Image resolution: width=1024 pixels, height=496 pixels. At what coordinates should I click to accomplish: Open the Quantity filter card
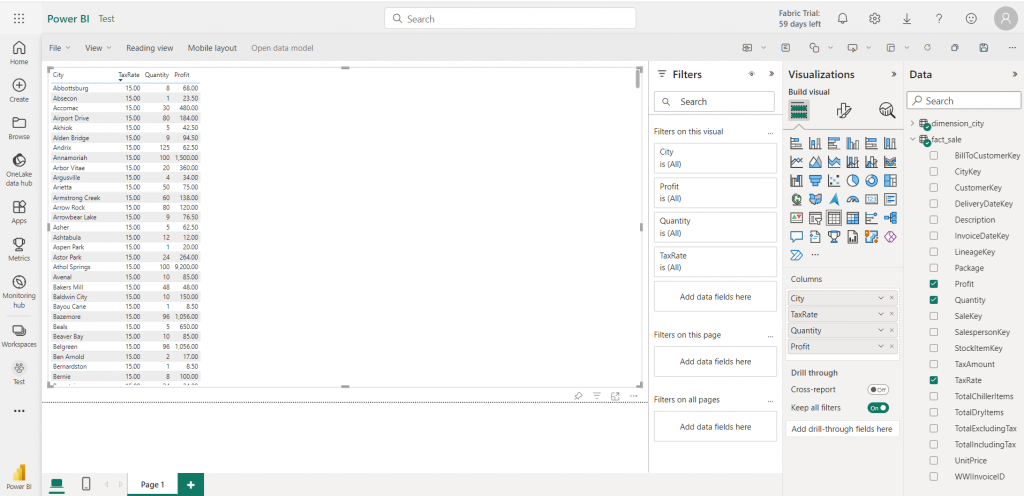click(715, 227)
